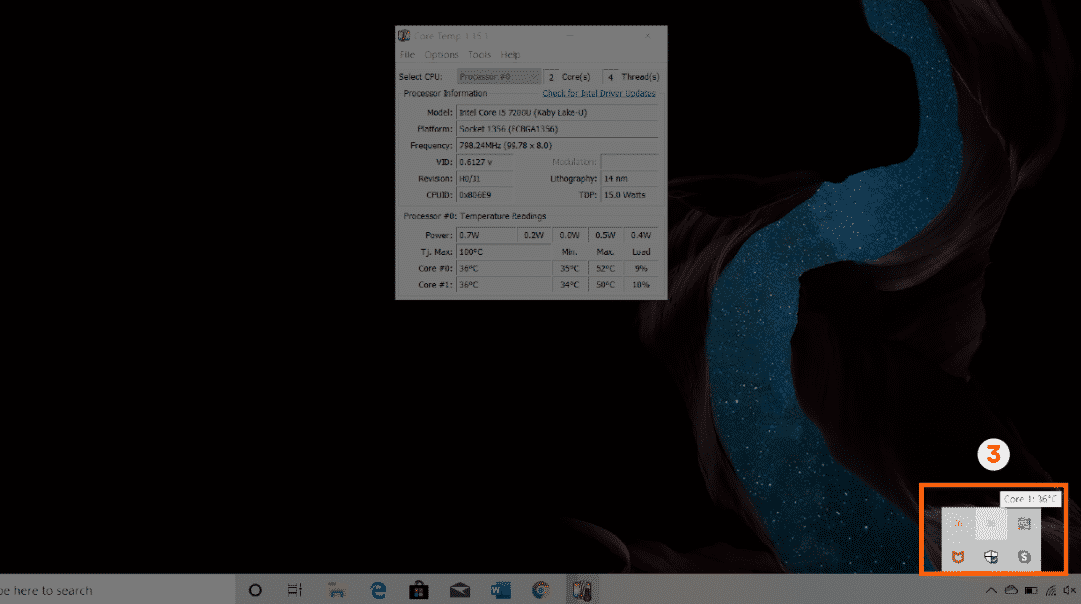This screenshot has height=604, width=1081.
Task: Click the Tj. Max value 100°C
Action: (503, 252)
